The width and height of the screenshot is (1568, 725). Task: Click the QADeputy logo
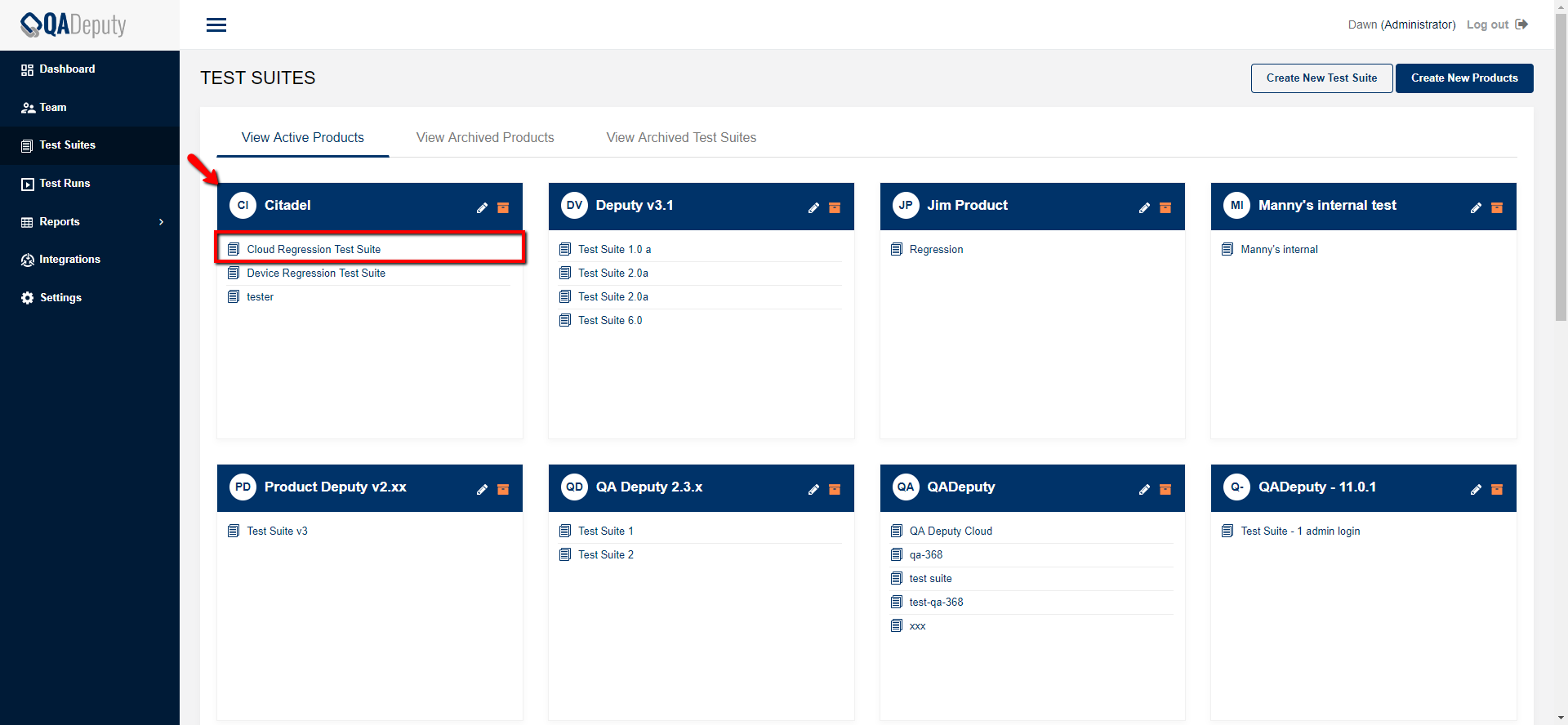coord(73,24)
